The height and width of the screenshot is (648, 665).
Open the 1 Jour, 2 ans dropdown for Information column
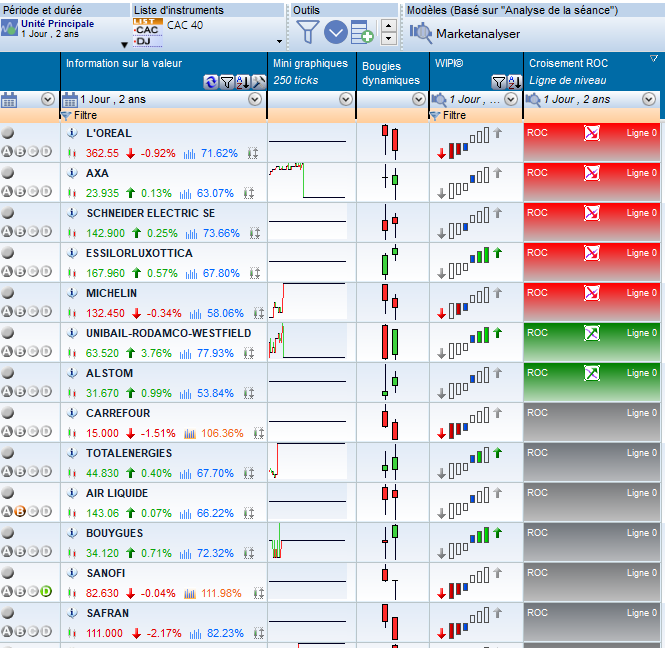(x=254, y=100)
